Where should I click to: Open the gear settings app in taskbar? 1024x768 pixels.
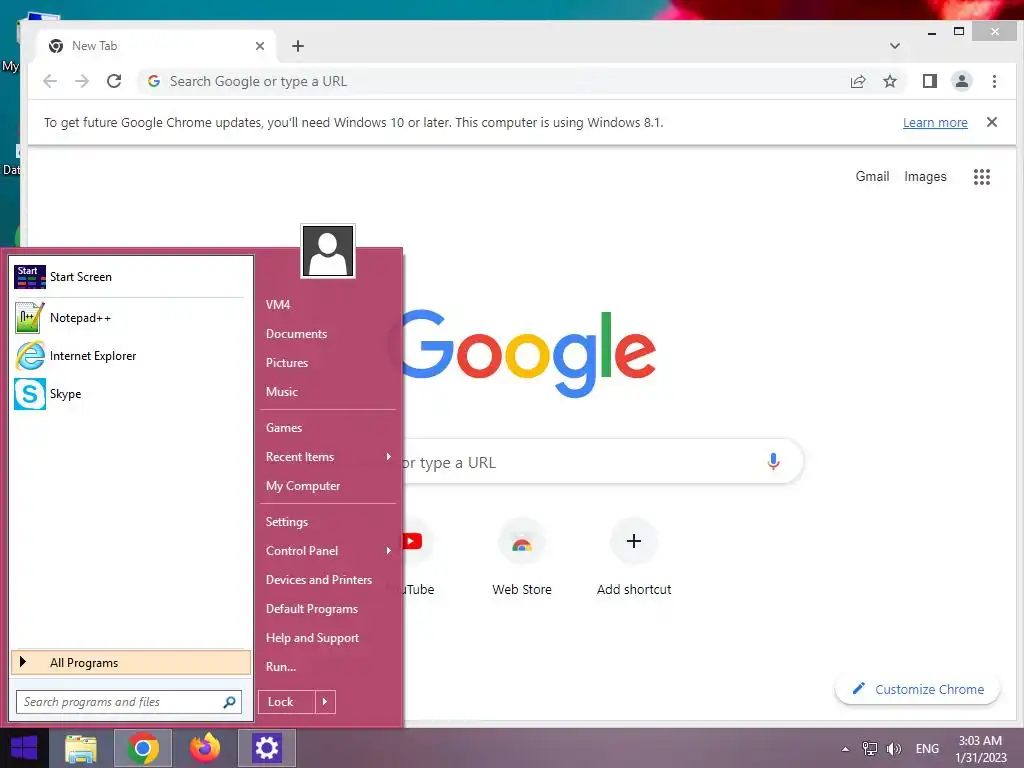click(266, 748)
